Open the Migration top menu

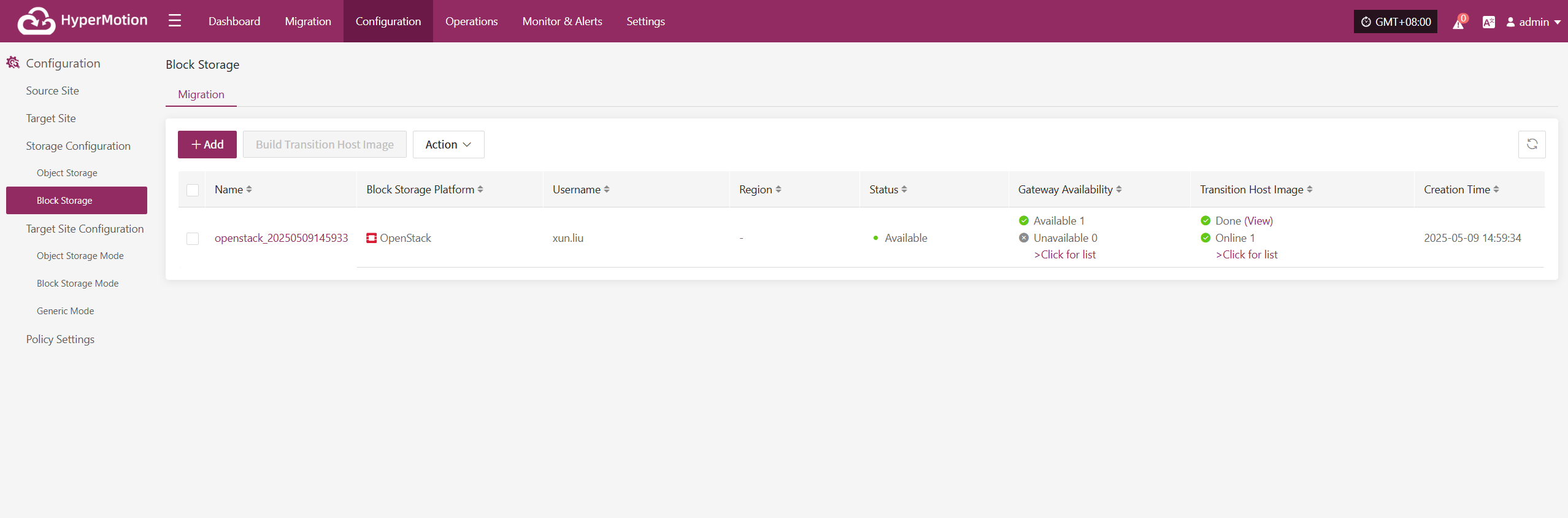click(x=308, y=21)
